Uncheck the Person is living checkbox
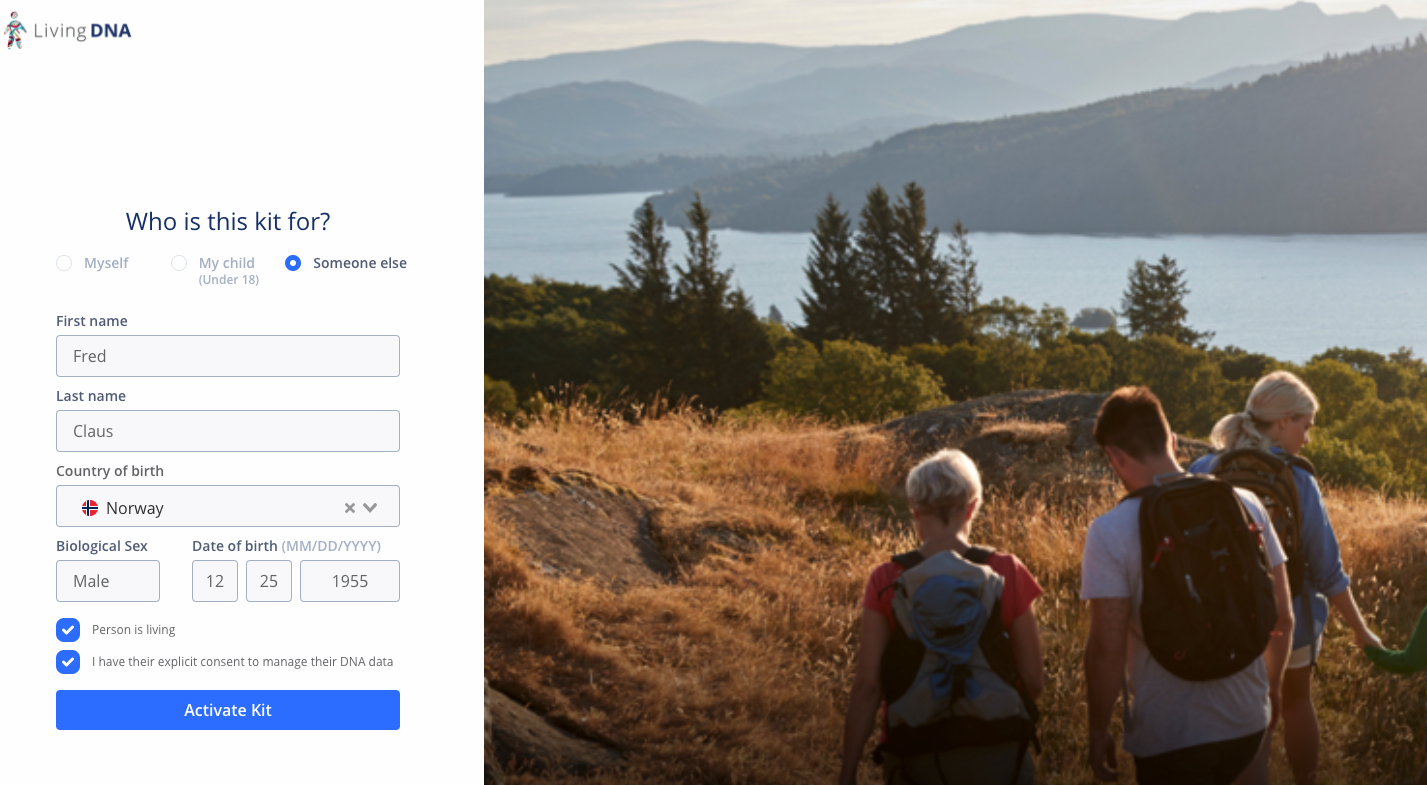 pyautogui.click(x=68, y=630)
